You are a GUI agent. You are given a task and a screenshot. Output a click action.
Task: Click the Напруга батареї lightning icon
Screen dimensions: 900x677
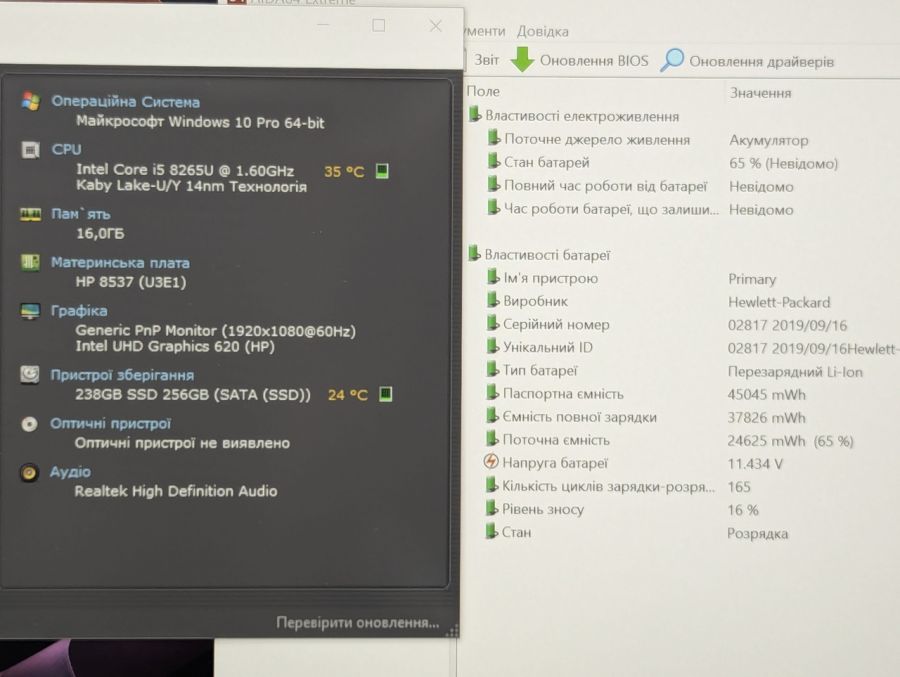(491, 462)
